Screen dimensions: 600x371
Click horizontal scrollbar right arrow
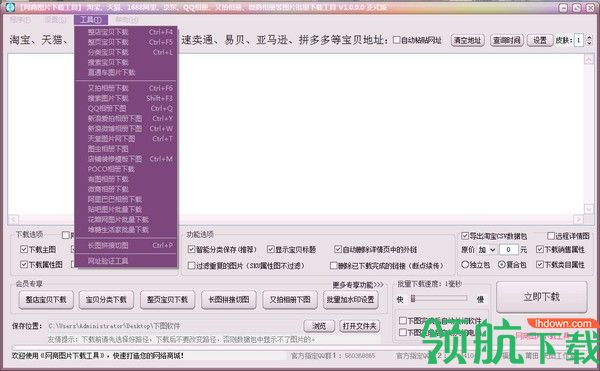click(x=578, y=220)
